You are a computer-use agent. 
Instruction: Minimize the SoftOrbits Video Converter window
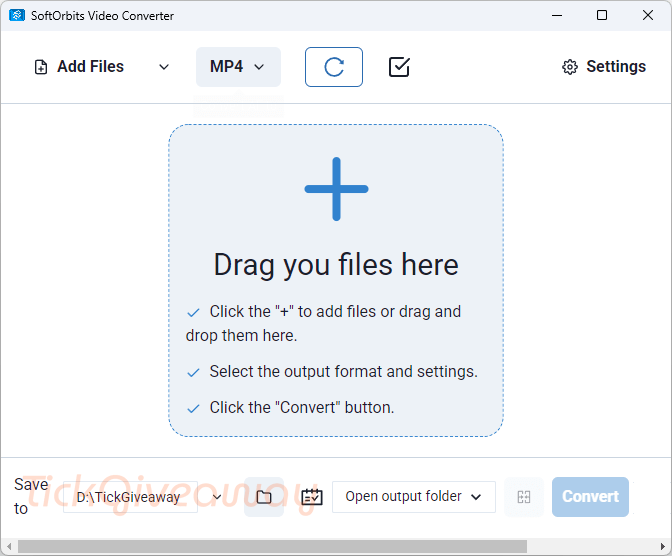557,15
